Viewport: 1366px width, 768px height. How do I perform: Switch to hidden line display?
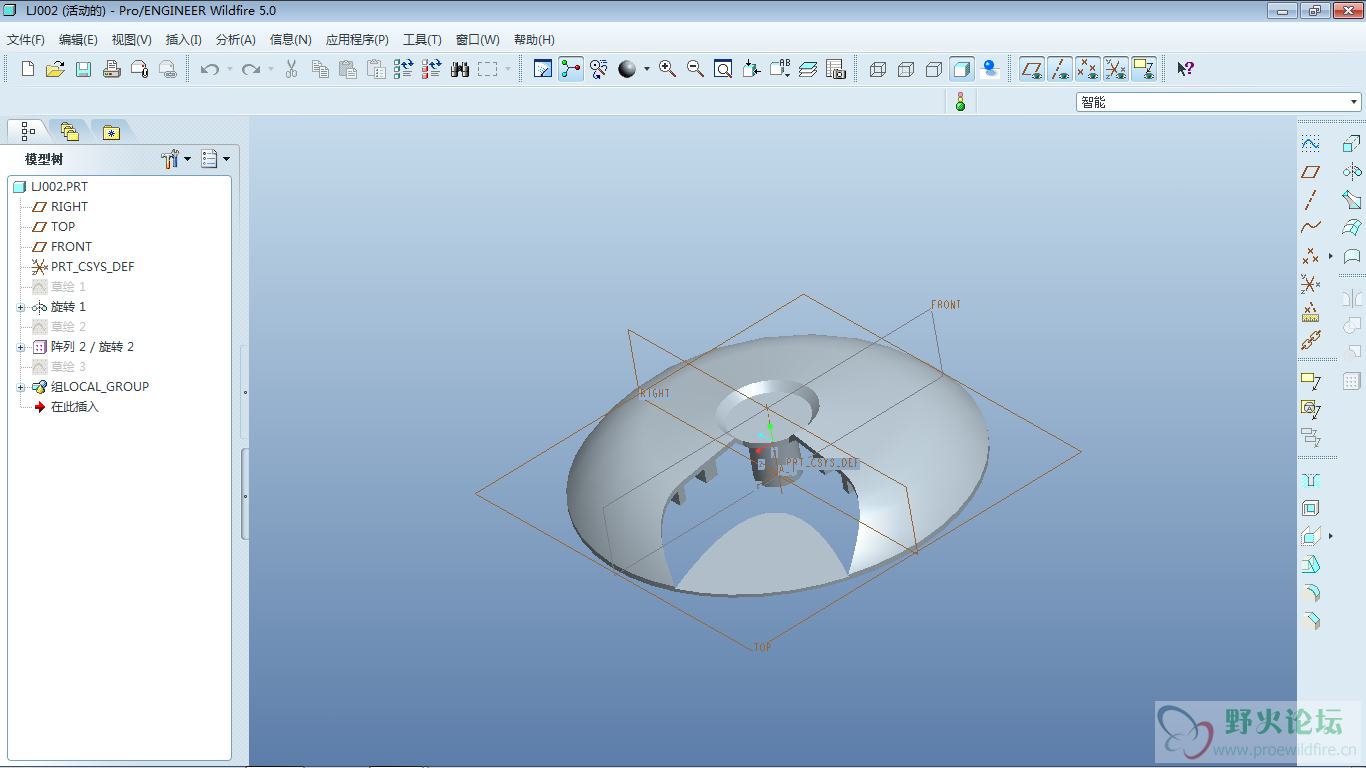tap(906, 69)
